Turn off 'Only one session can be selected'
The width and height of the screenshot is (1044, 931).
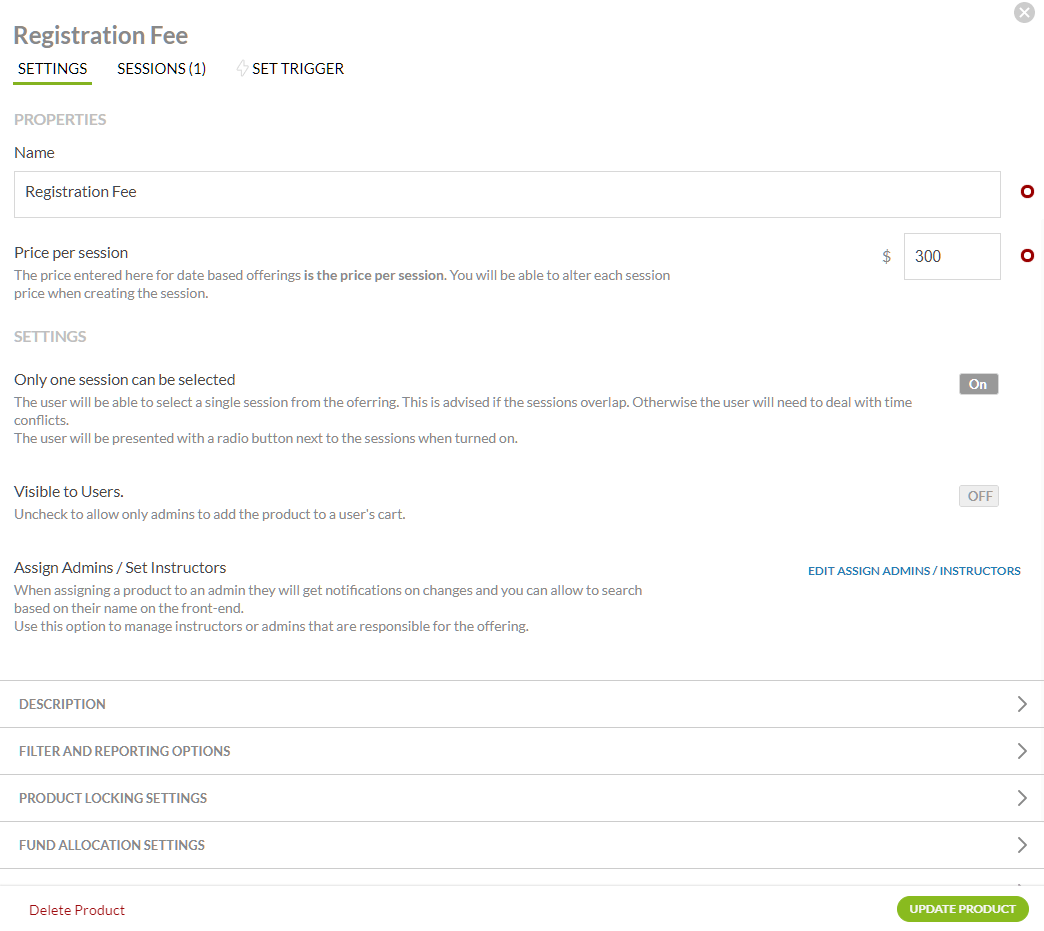tap(978, 383)
